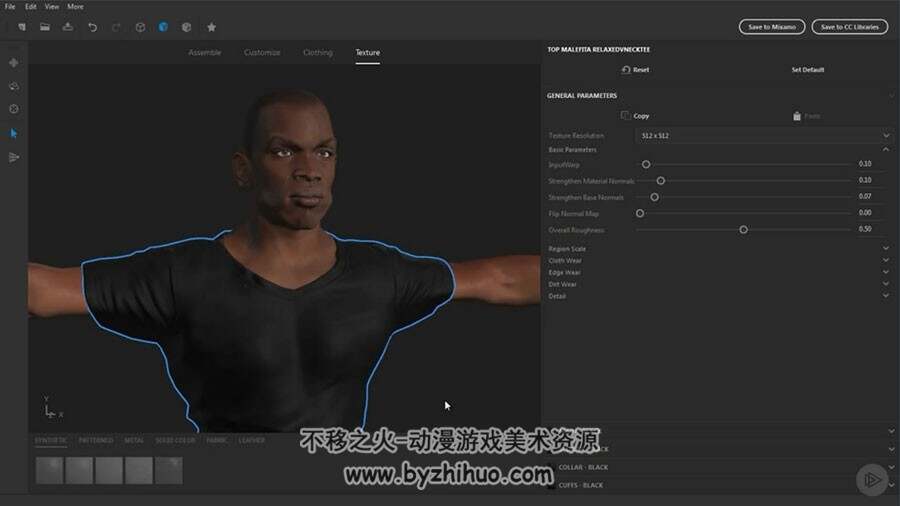
Task: Choose the blue Select arrow tool
Action: pos(14,133)
